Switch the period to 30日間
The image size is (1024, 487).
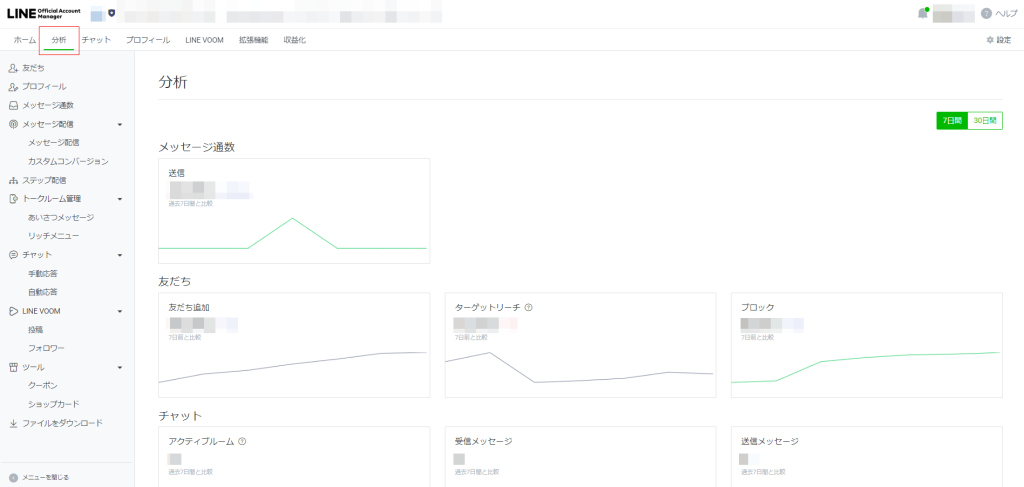click(985, 121)
